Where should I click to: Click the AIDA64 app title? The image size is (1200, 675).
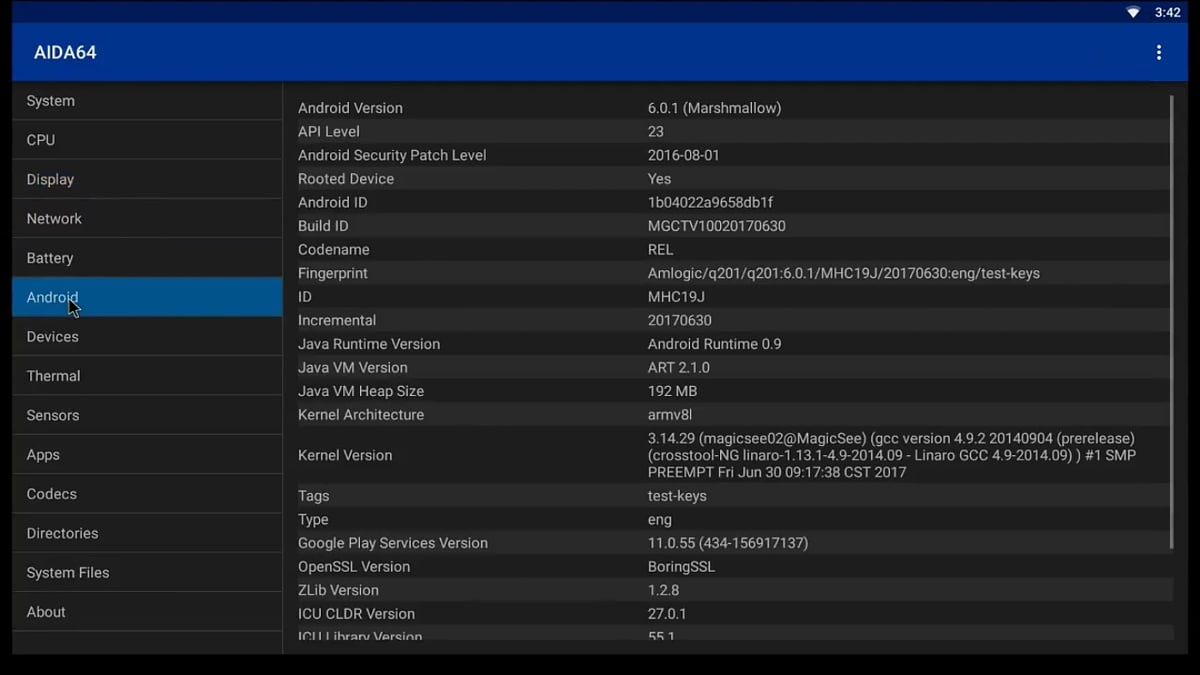[65, 52]
